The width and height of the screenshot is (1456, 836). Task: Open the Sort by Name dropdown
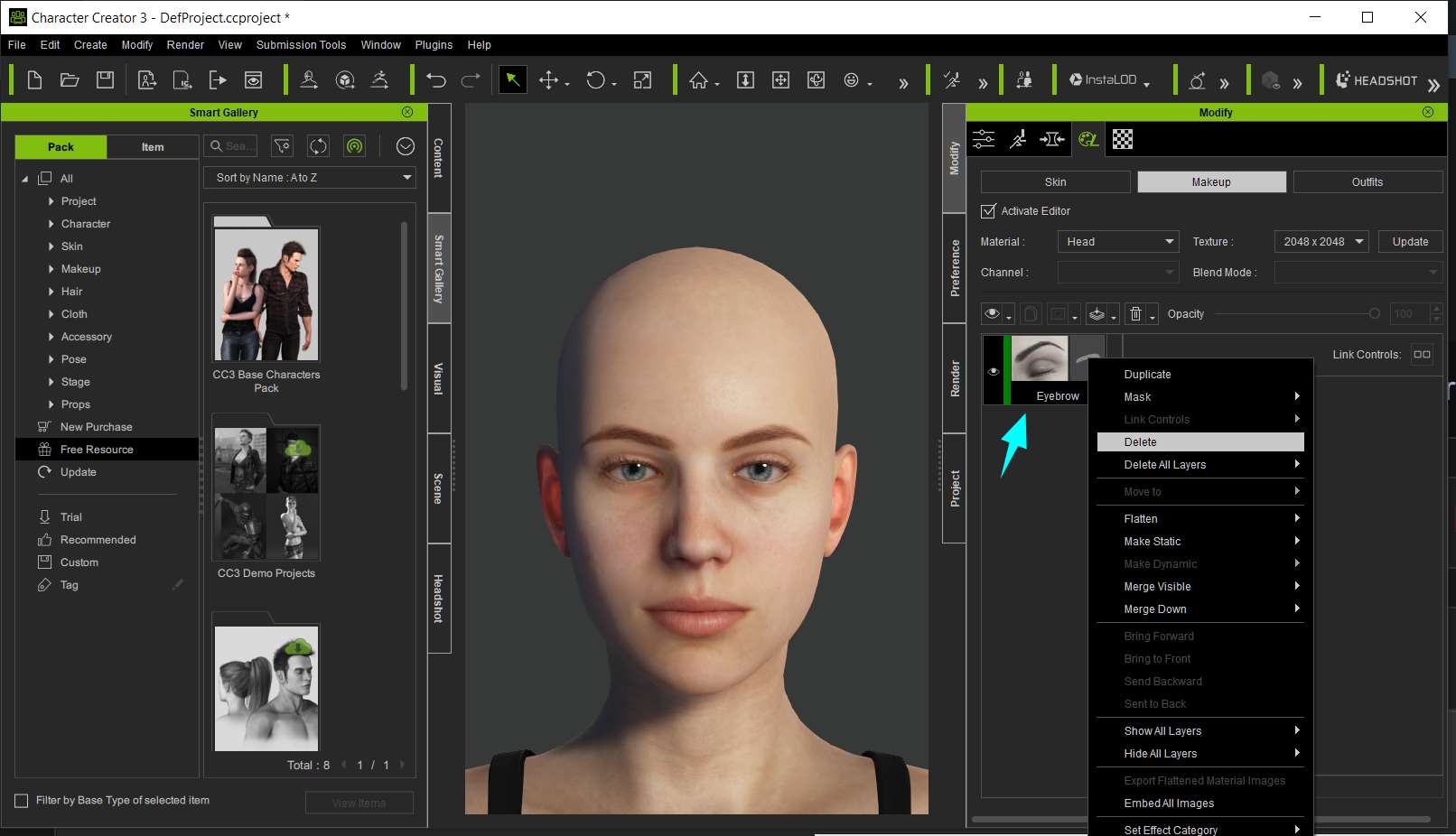click(311, 178)
